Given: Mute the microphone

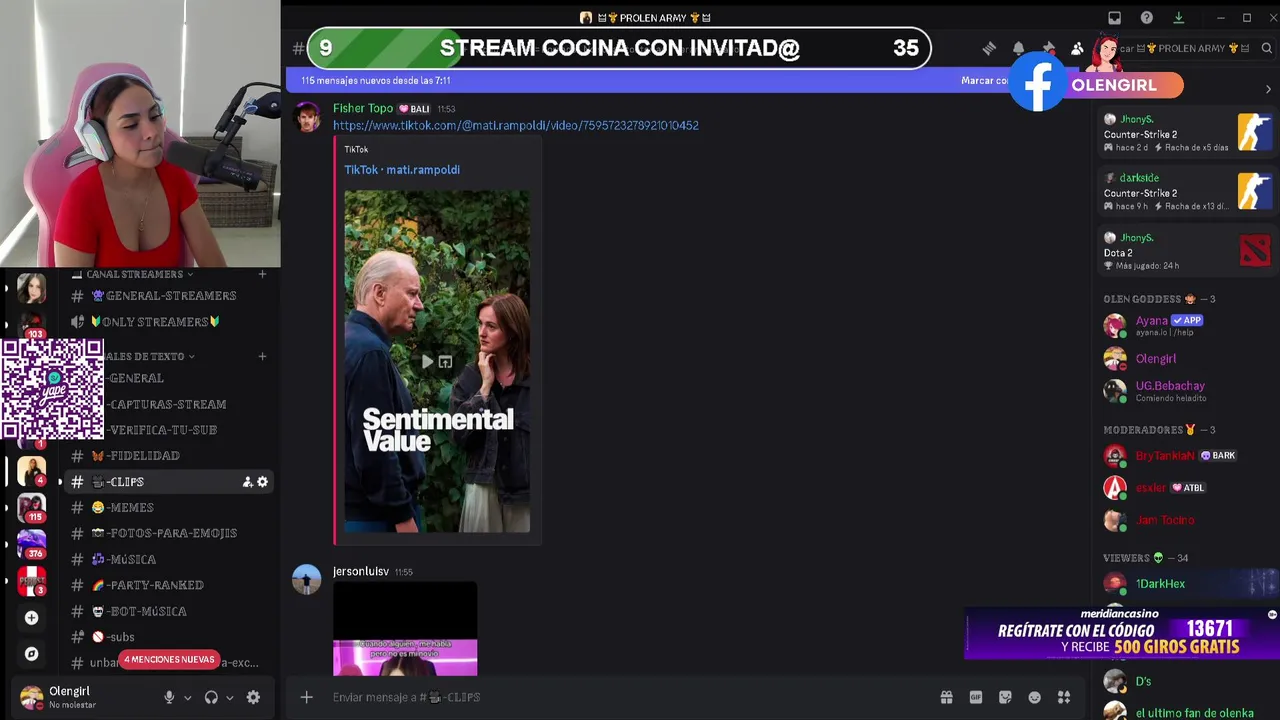Looking at the screenshot, I should (169, 697).
